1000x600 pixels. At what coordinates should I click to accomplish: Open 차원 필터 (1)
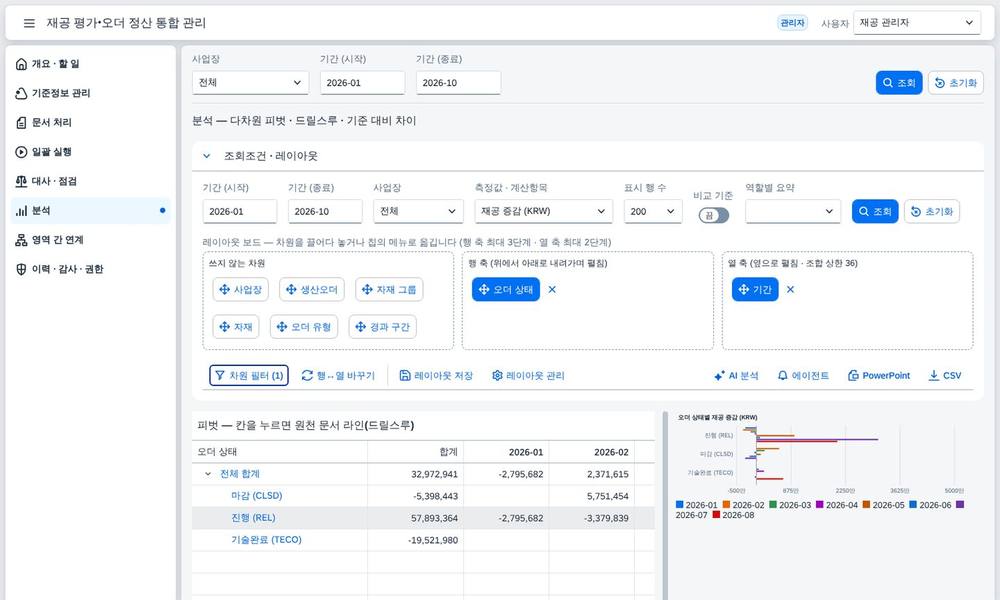click(x=249, y=376)
